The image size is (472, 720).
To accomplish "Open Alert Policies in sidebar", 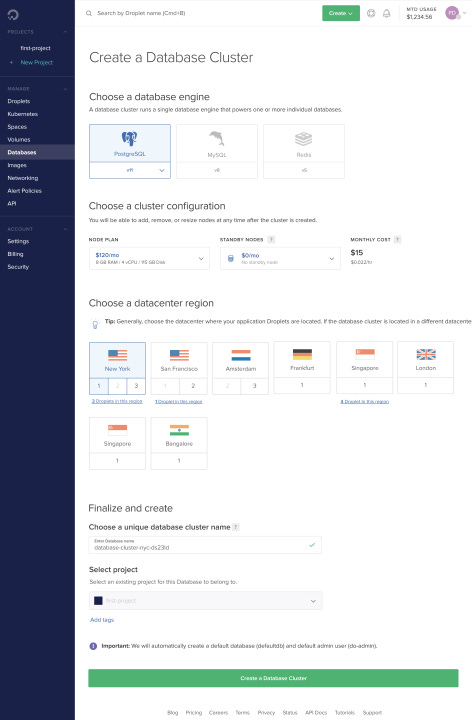I will 24,191.
